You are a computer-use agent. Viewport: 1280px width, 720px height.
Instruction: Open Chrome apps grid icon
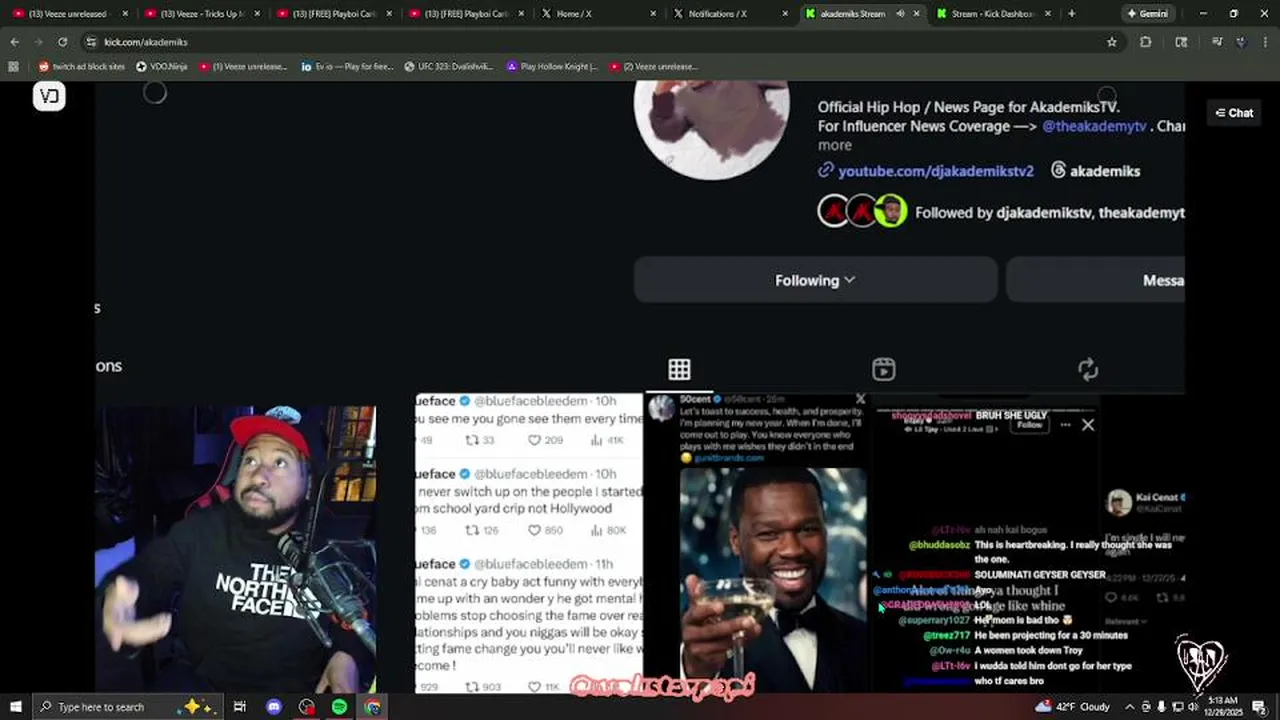13,66
